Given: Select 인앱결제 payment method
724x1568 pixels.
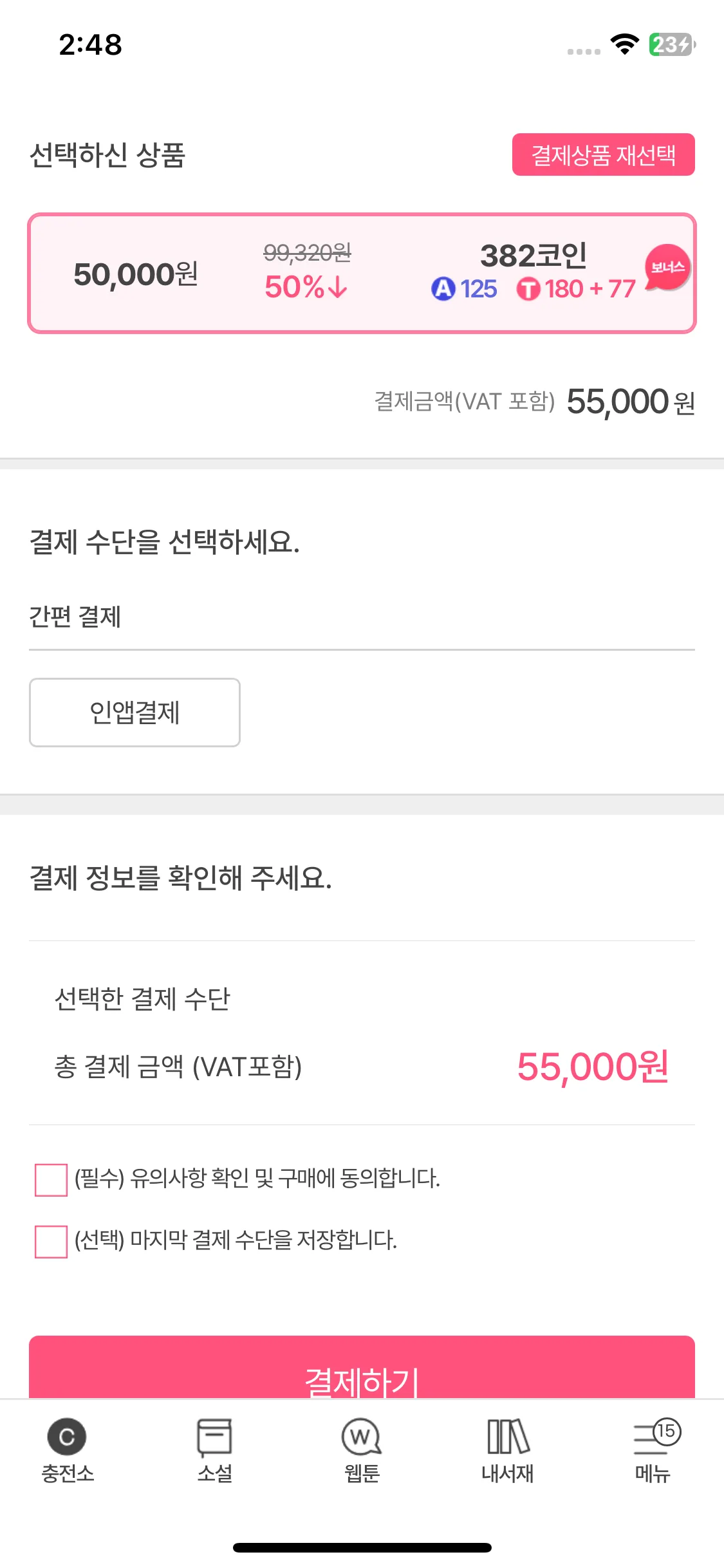Looking at the screenshot, I should pos(135,713).
